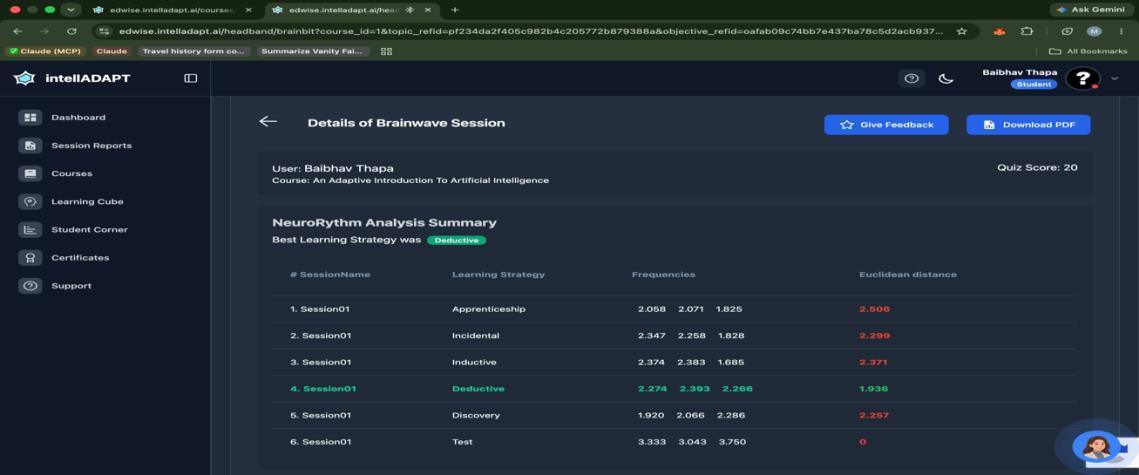Click the Learning Cube icon
Image resolution: width=1139 pixels, height=475 pixels.
(30, 201)
